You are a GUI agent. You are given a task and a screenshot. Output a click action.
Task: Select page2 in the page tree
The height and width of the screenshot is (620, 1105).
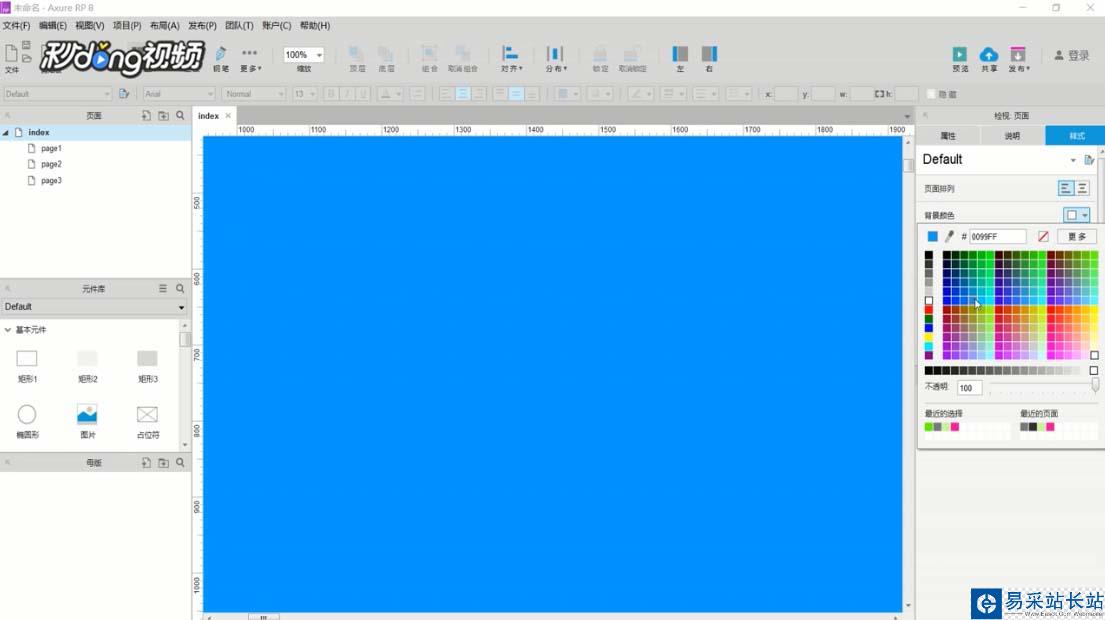pyautogui.click(x=51, y=164)
